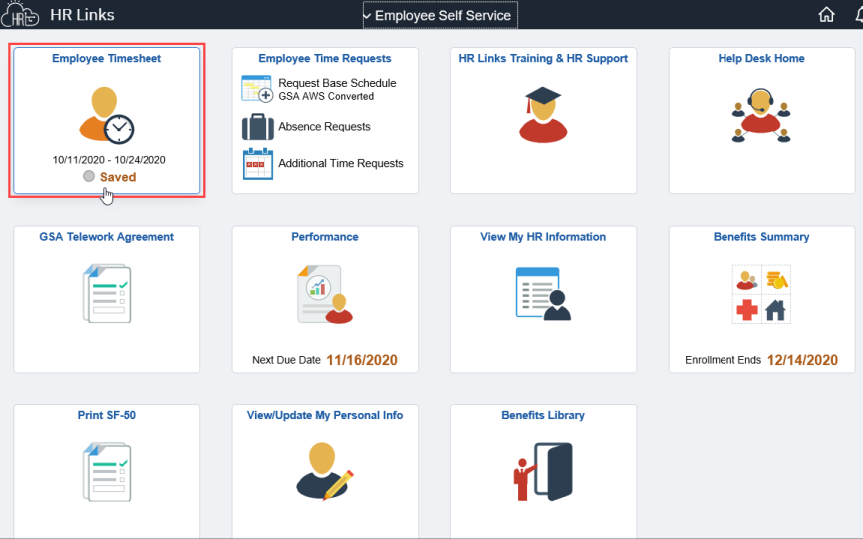
Task: Click the GSA AWS Converted text
Action: coord(326,96)
